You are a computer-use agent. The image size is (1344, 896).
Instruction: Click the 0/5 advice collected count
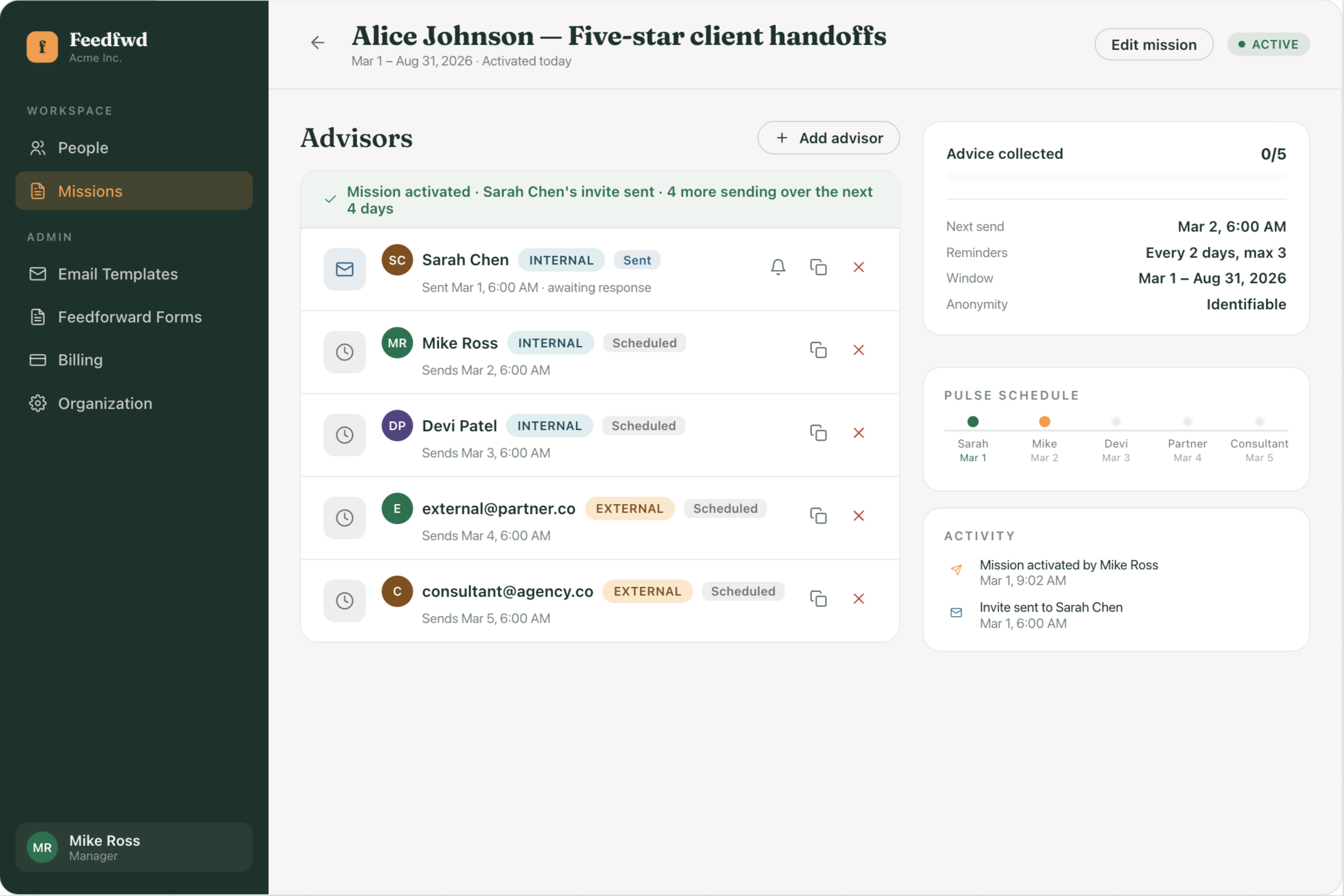click(1273, 154)
